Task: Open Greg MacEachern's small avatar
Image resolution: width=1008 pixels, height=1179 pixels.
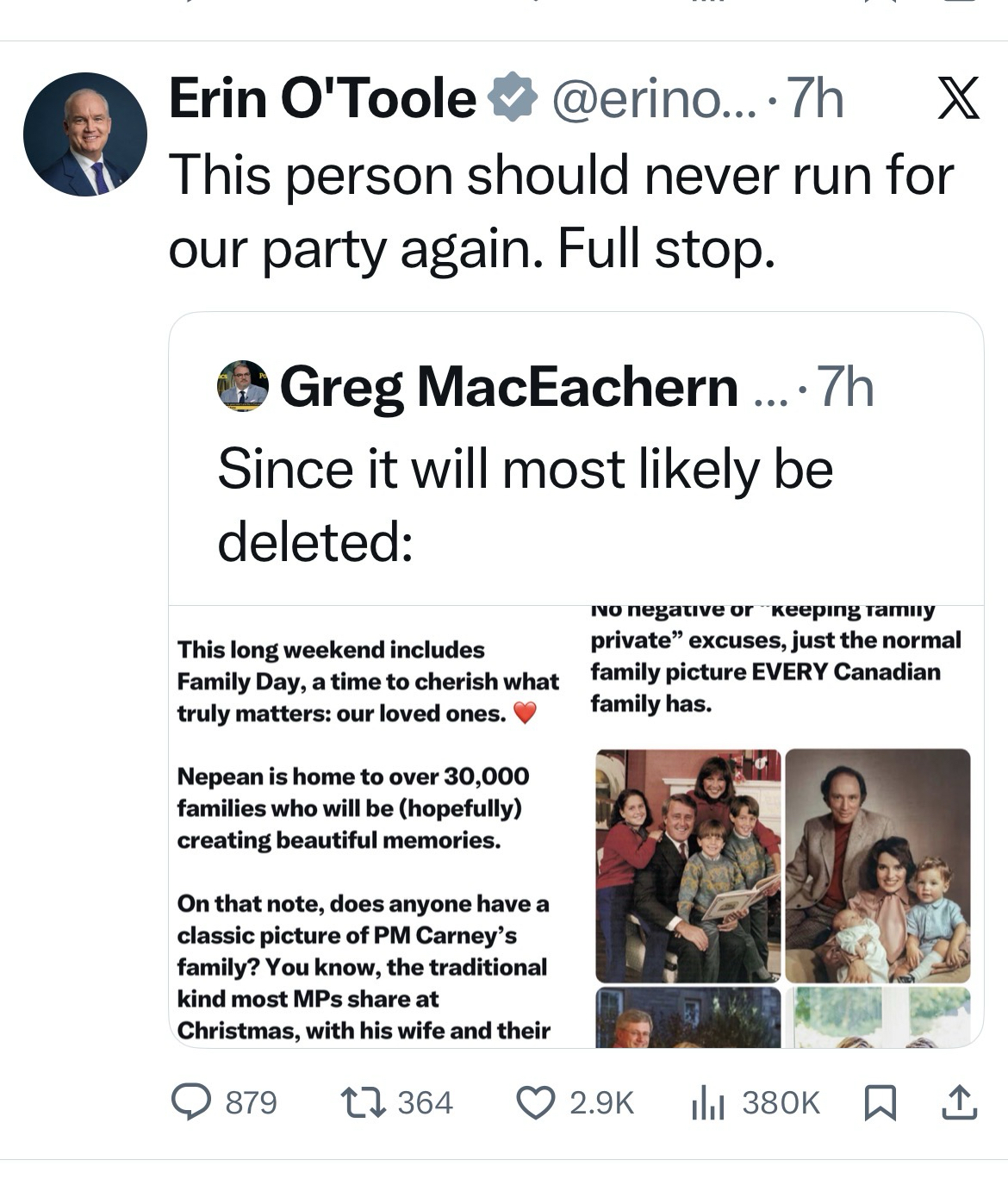Action: pyautogui.click(x=242, y=386)
